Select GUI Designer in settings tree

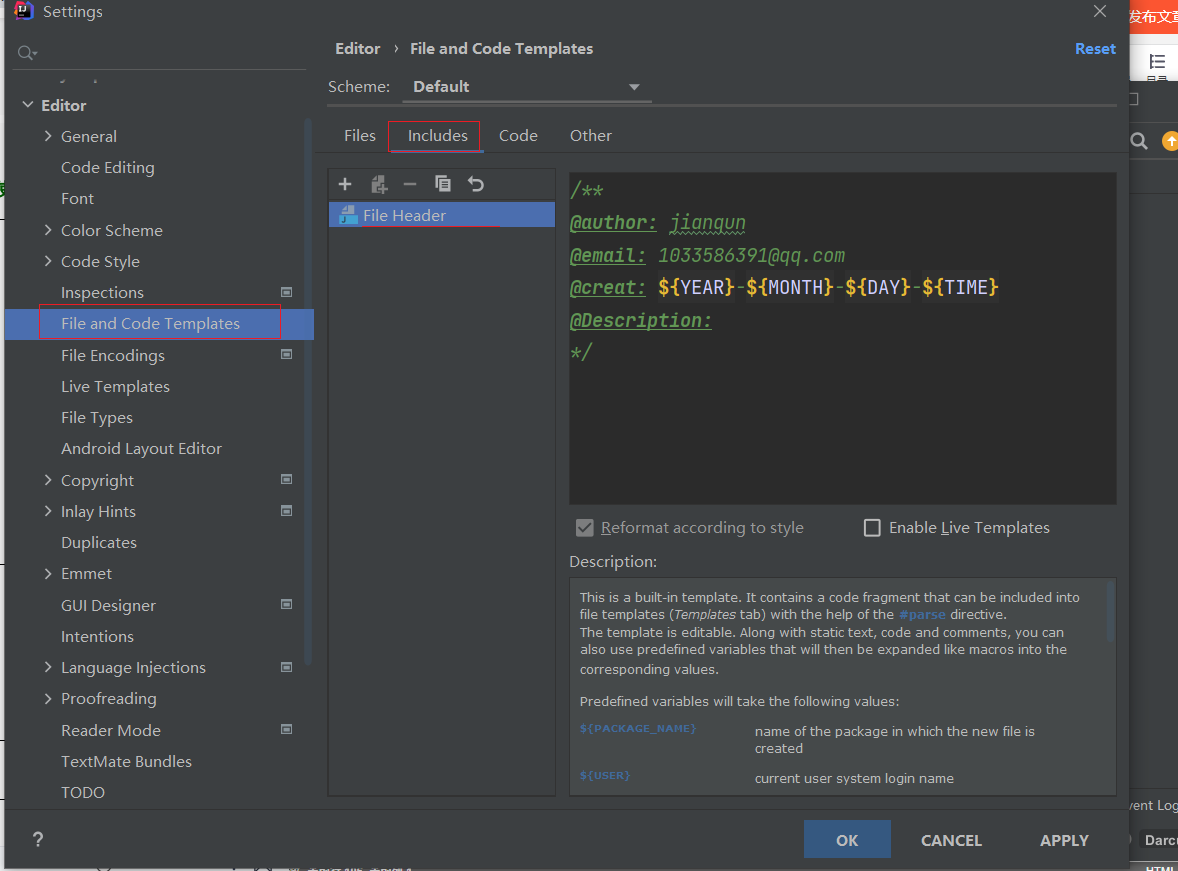pyautogui.click(x=108, y=606)
